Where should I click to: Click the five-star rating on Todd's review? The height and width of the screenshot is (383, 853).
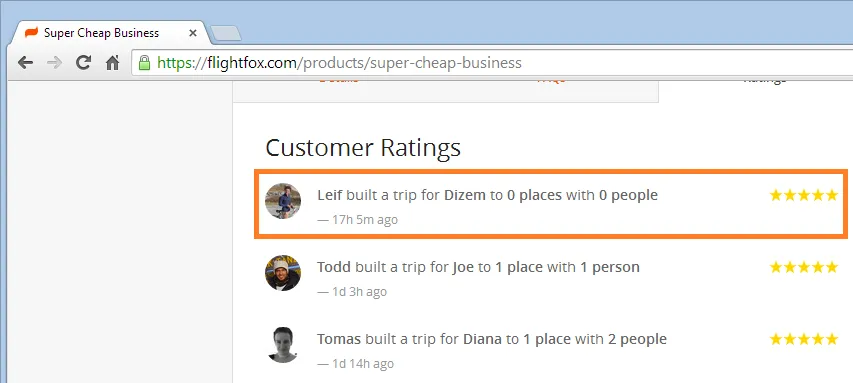point(803,267)
